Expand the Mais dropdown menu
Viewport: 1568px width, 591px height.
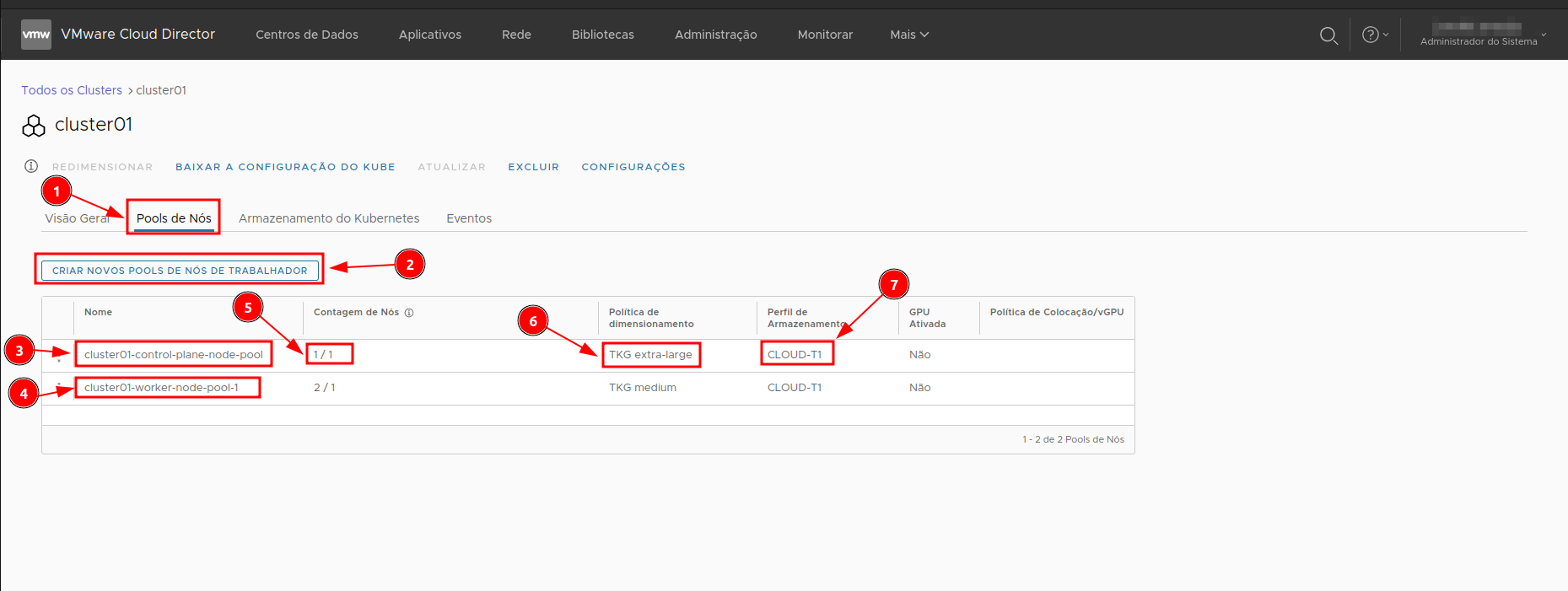coord(909,35)
